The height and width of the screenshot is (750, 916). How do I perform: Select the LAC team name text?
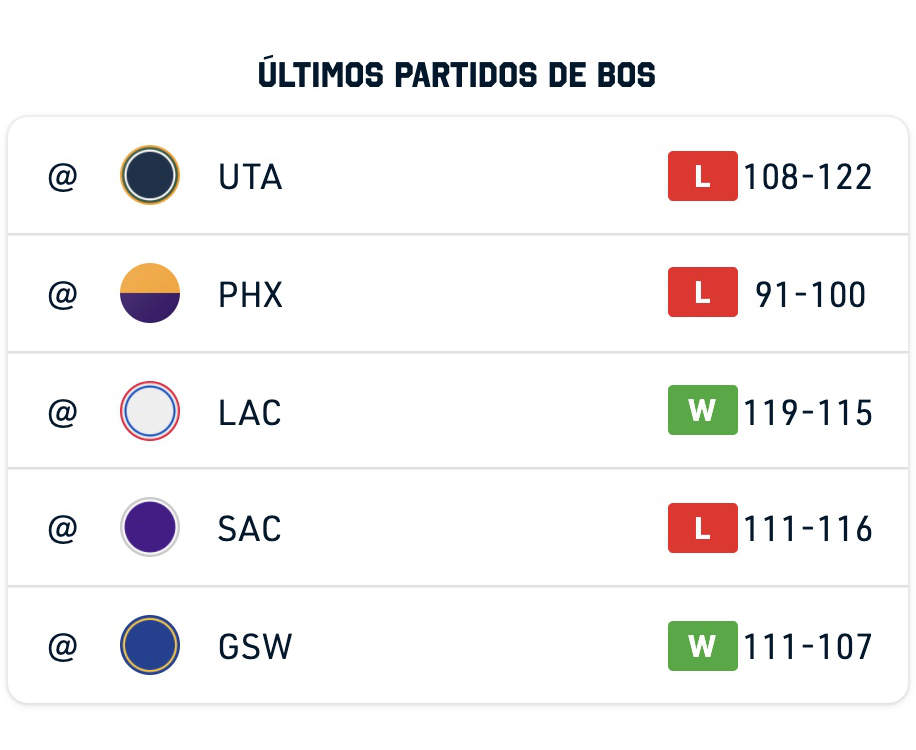tap(249, 413)
